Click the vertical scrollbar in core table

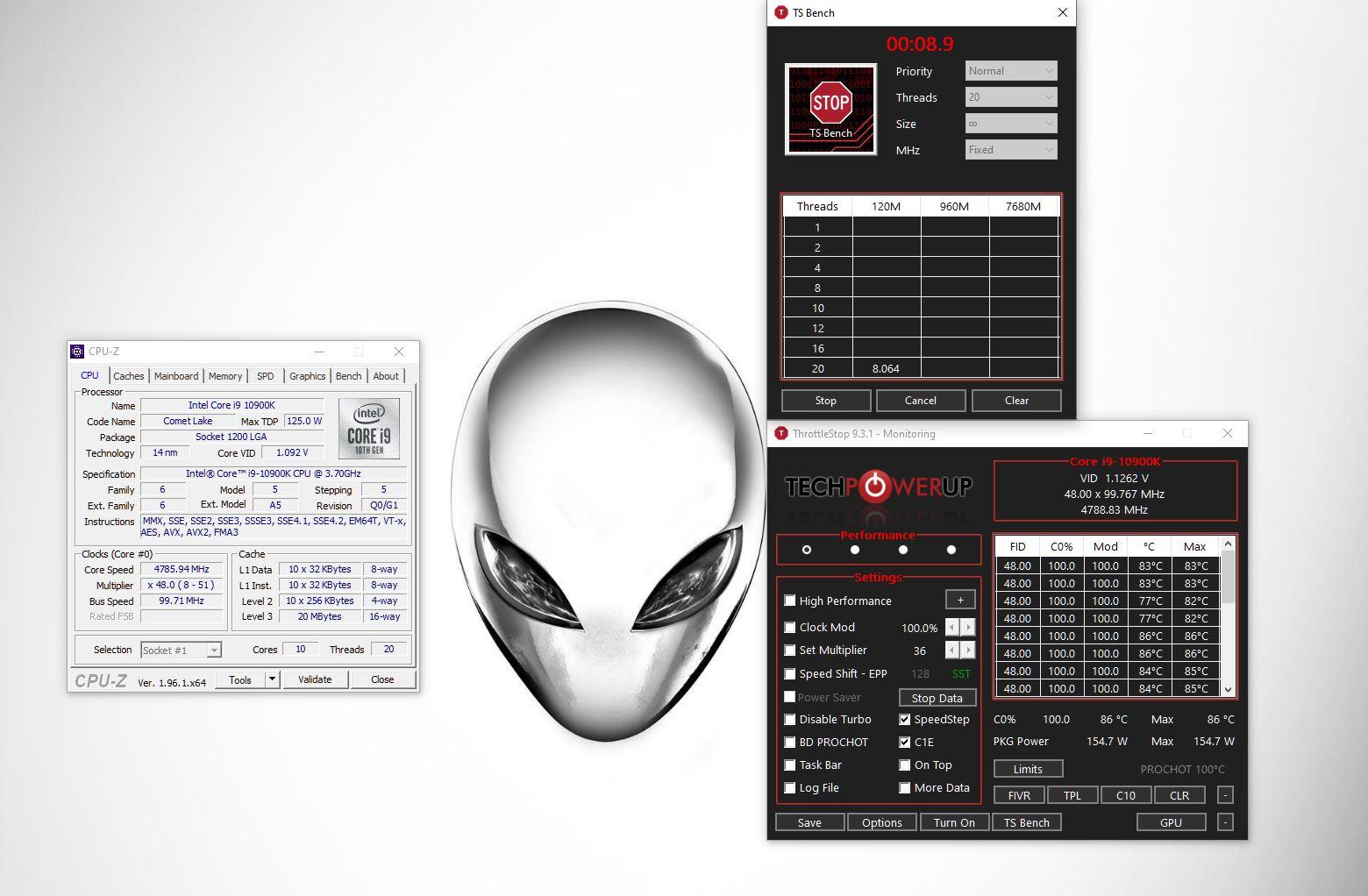[1228, 617]
